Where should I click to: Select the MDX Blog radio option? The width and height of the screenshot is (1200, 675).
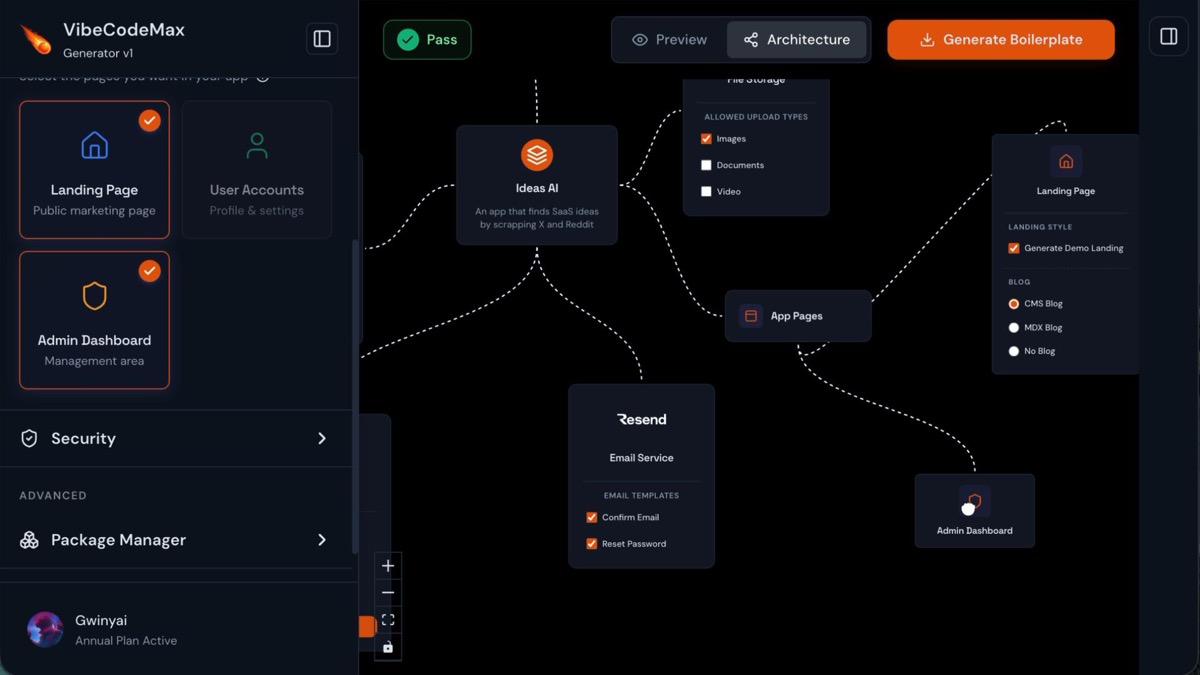[1014, 327]
